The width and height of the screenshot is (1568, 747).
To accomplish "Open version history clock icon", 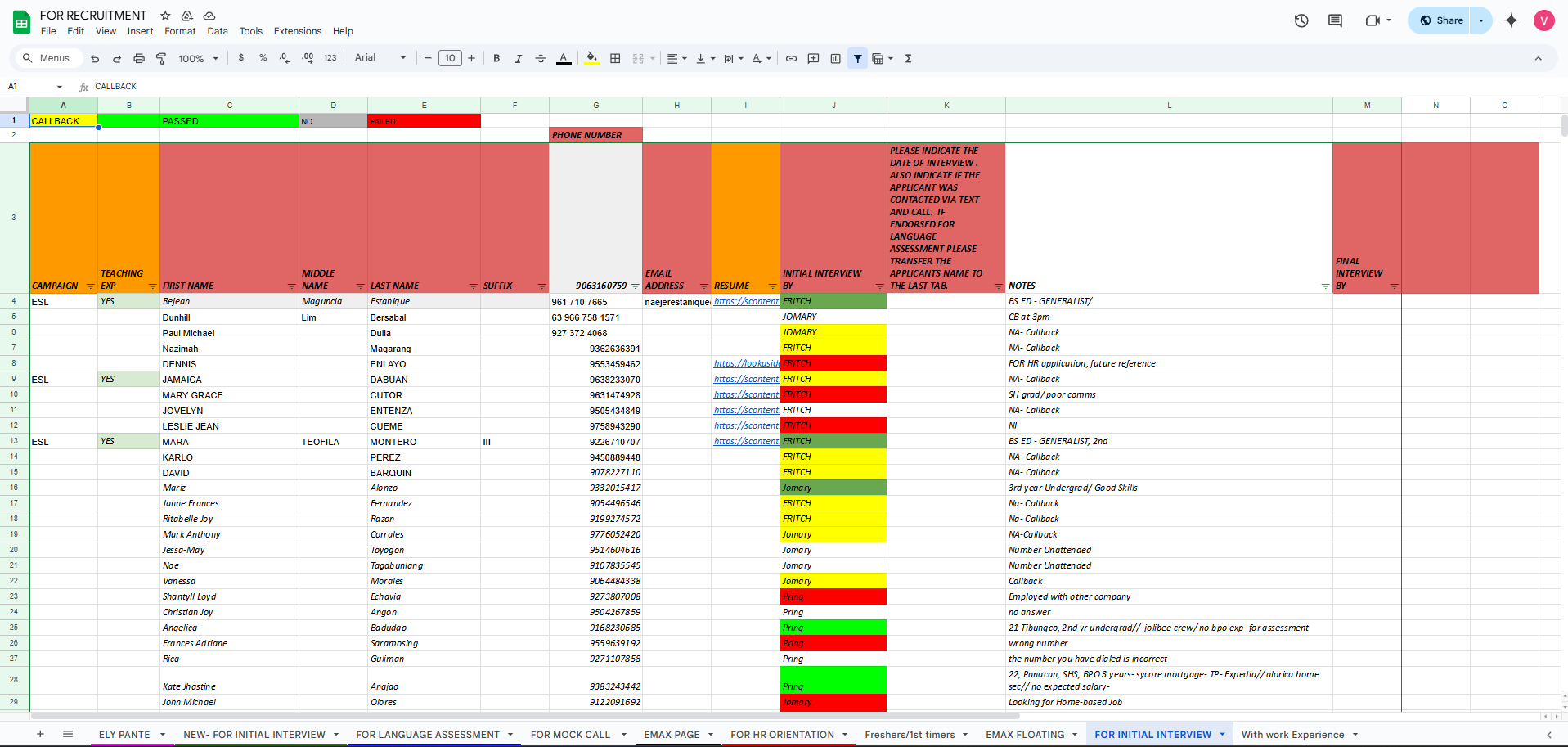I will pyautogui.click(x=1301, y=20).
